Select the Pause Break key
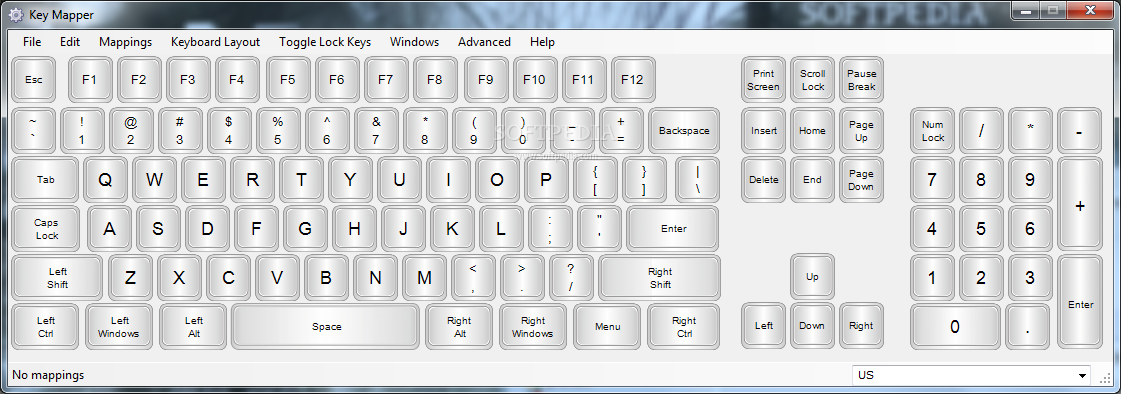This screenshot has height=394, width=1121. pyautogui.click(x=861, y=79)
